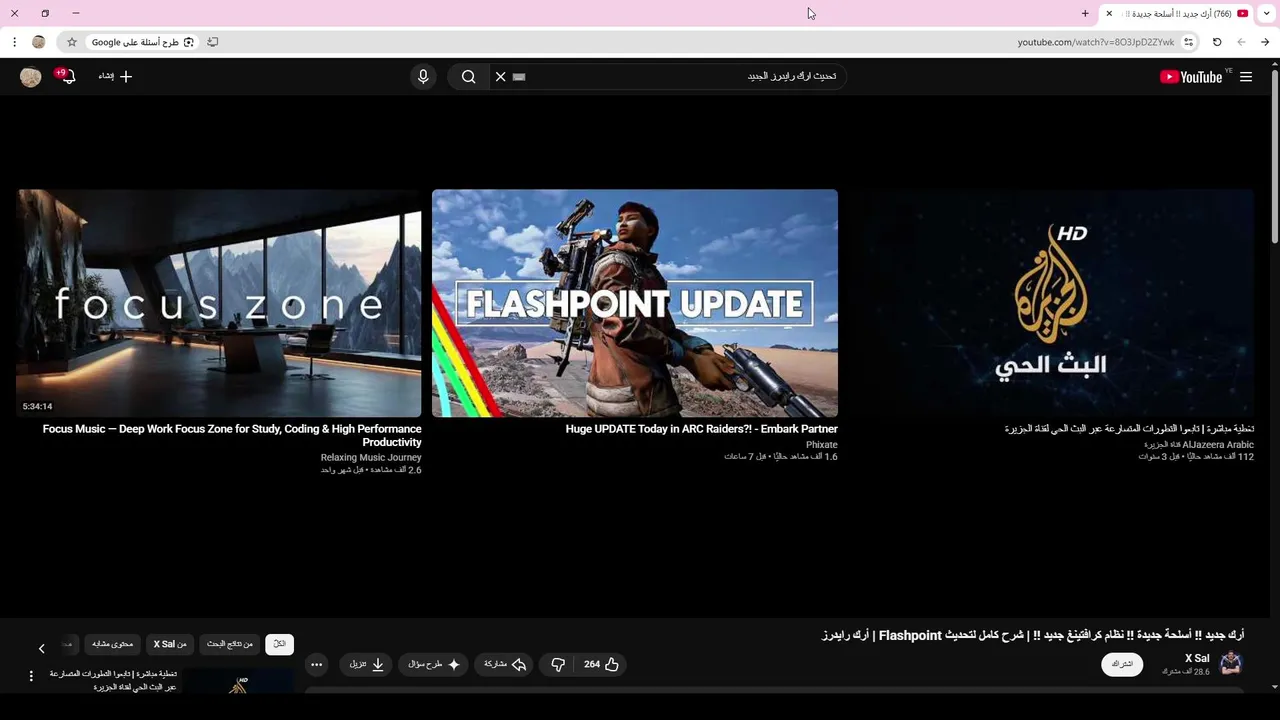The height and width of the screenshot is (720, 1280).
Task: Play the focus zone thumbnail
Action: pos(219,303)
